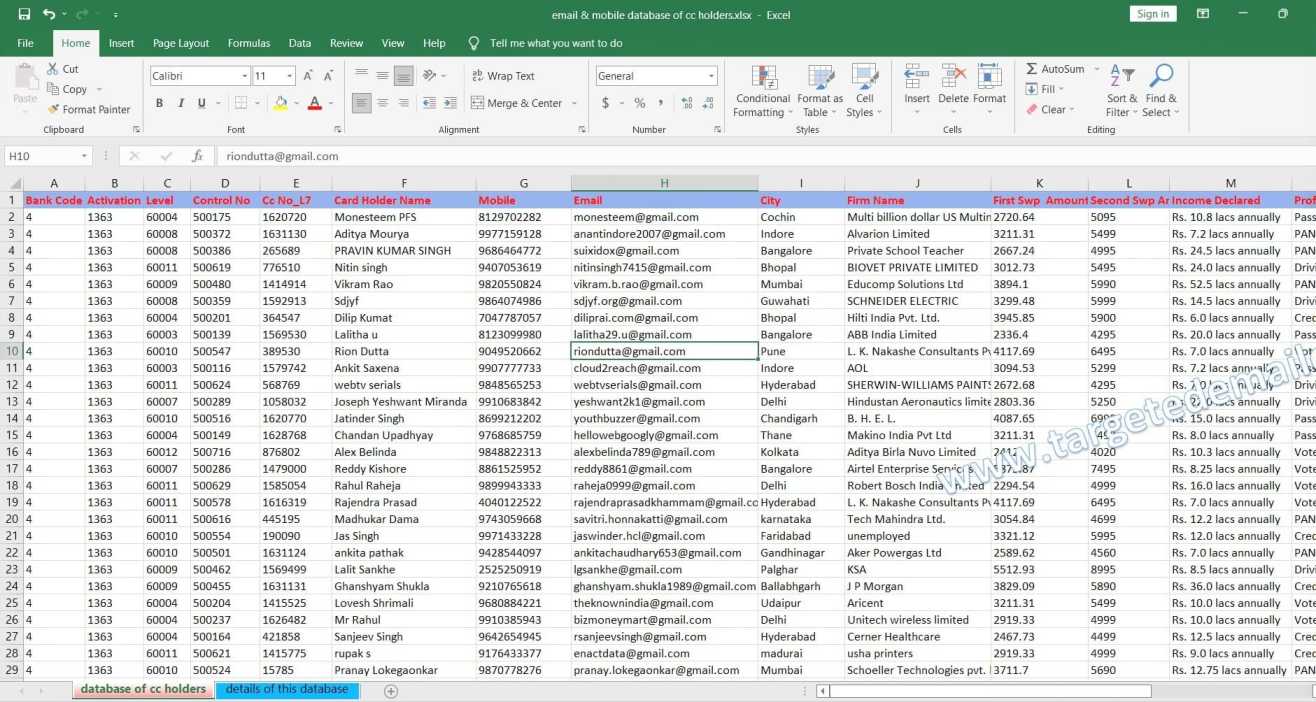Switch to 'details of this database' sheet
This screenshot has width=1316, height=702.
[287, 689]
